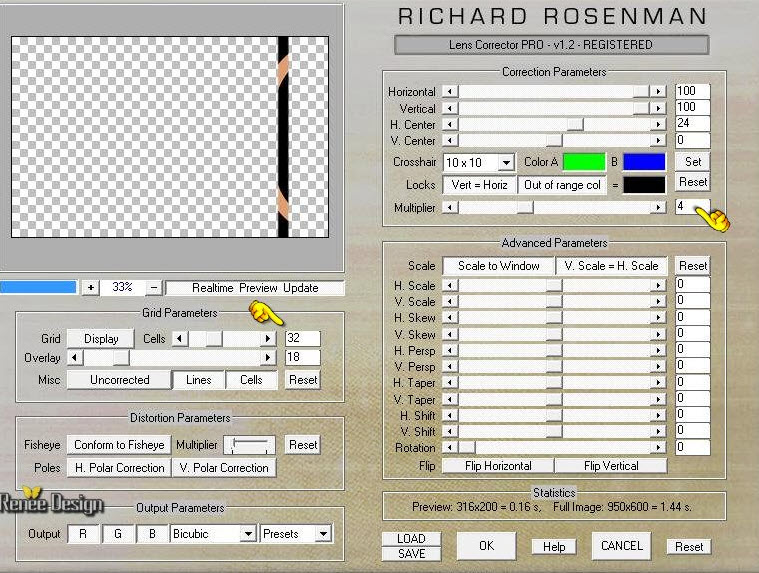The image size is (759, 573).
Task: Toggle H. Polar Correction
Action: tap(119, 467)
